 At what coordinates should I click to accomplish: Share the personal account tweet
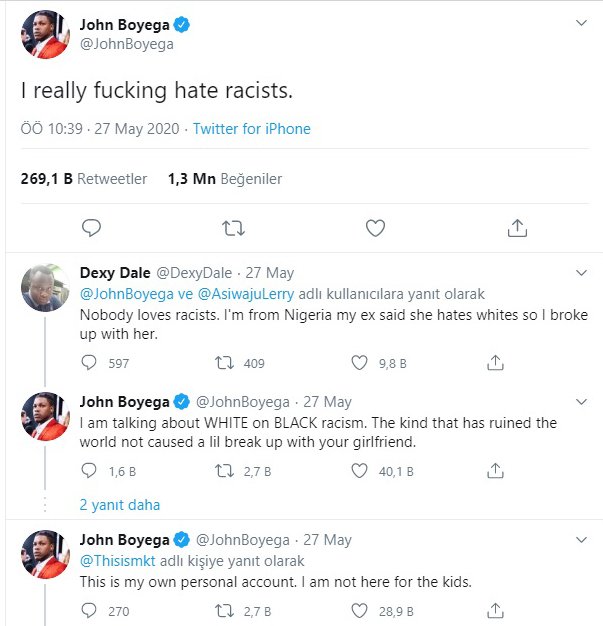click(x=494, y=609)
